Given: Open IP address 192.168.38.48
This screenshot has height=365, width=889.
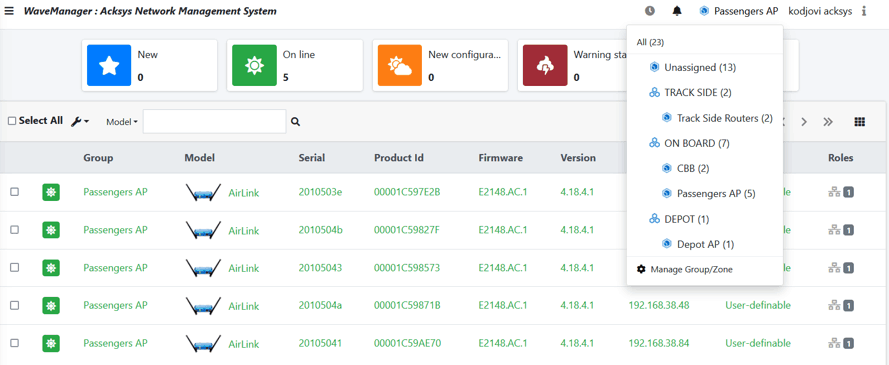Looking at the screenshot, I should [x=659, y=305].
